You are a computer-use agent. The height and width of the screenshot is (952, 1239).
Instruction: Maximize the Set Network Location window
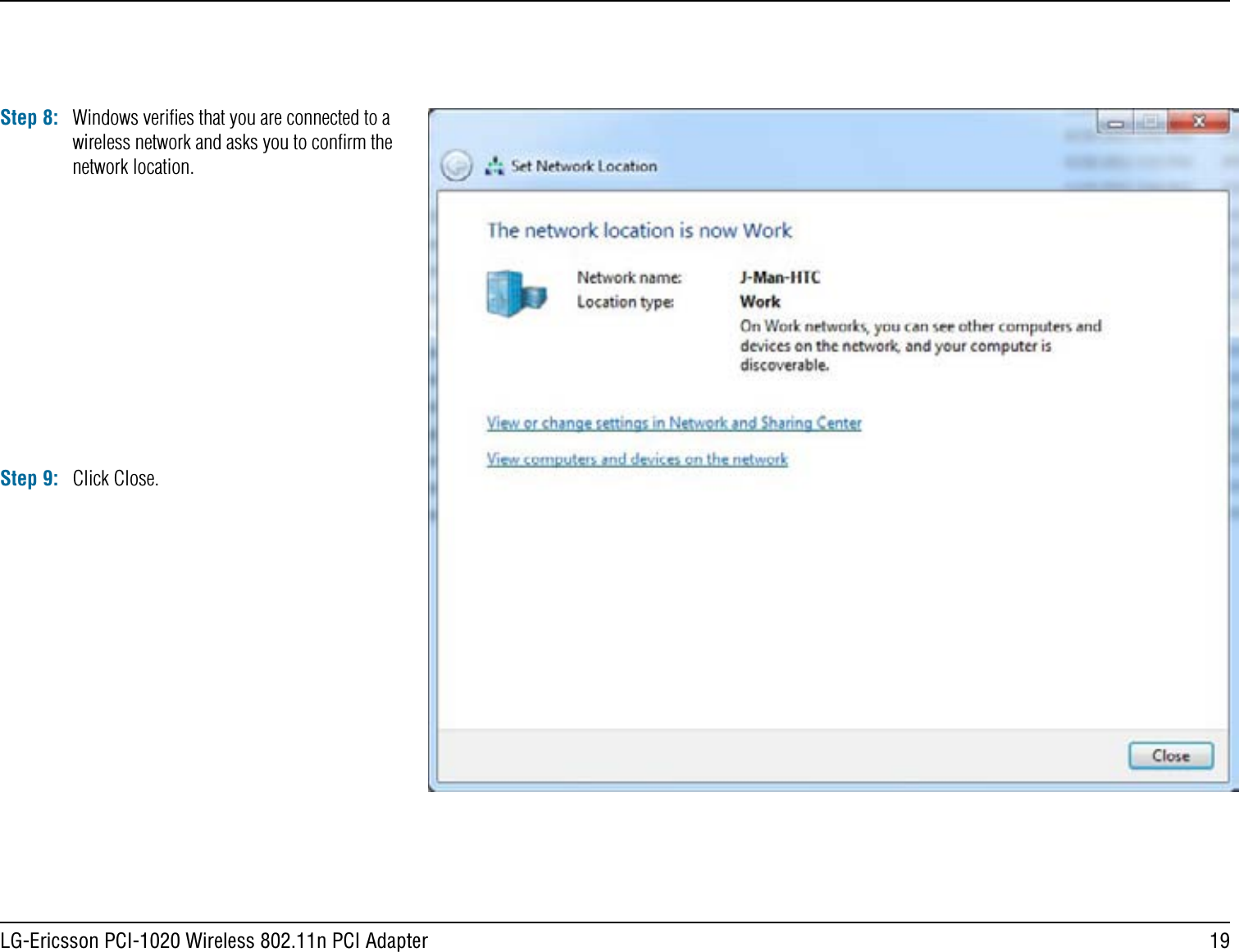coord(1150,123)
